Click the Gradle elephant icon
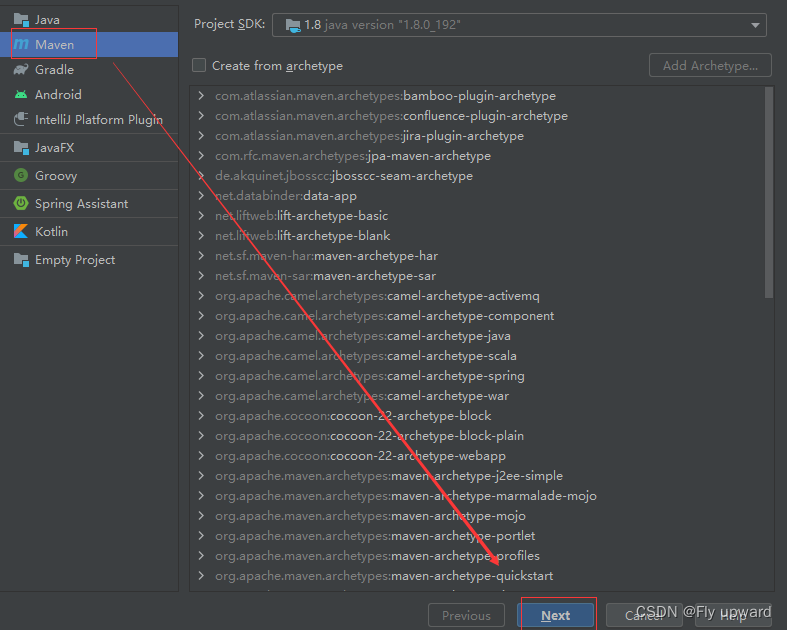Screen dimensions: 787x630 coord(21,69)
